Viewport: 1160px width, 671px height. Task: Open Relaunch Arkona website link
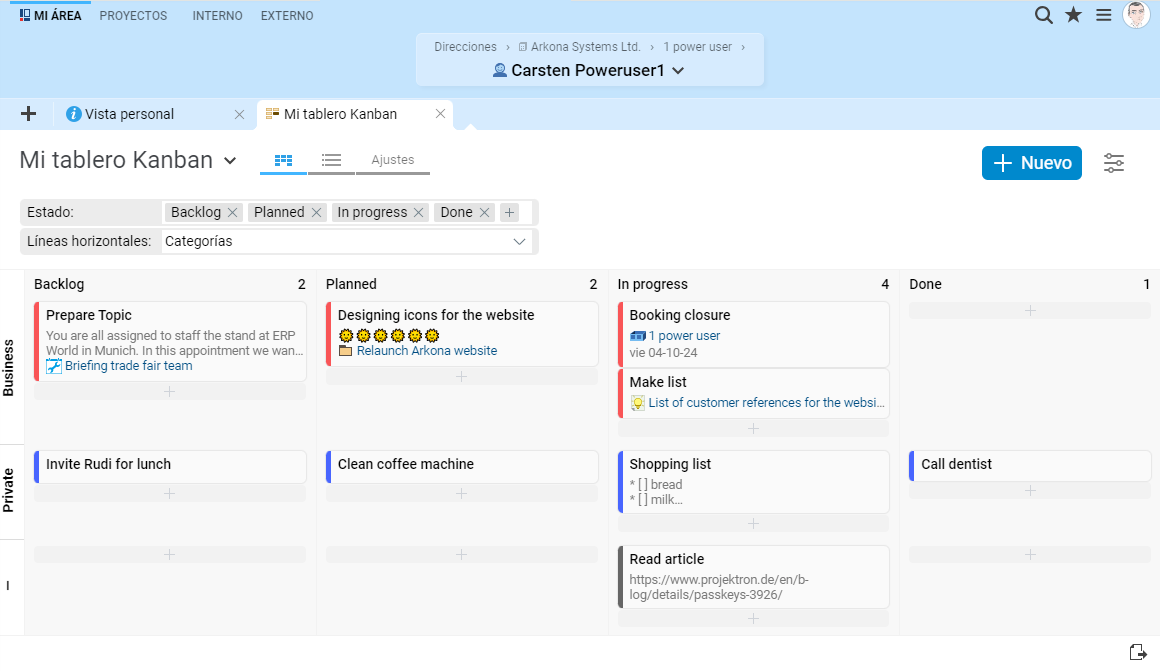click(x=427, y=351)
